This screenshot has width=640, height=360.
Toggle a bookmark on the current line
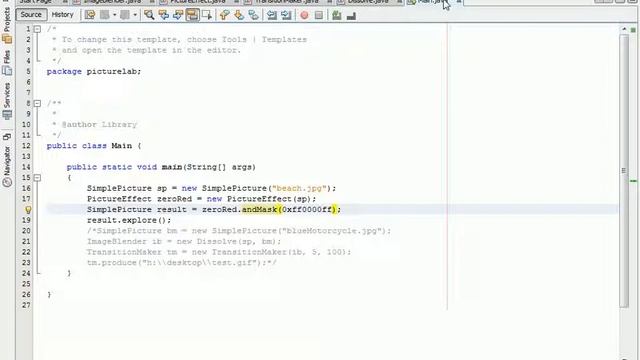(x=253, y=15)
